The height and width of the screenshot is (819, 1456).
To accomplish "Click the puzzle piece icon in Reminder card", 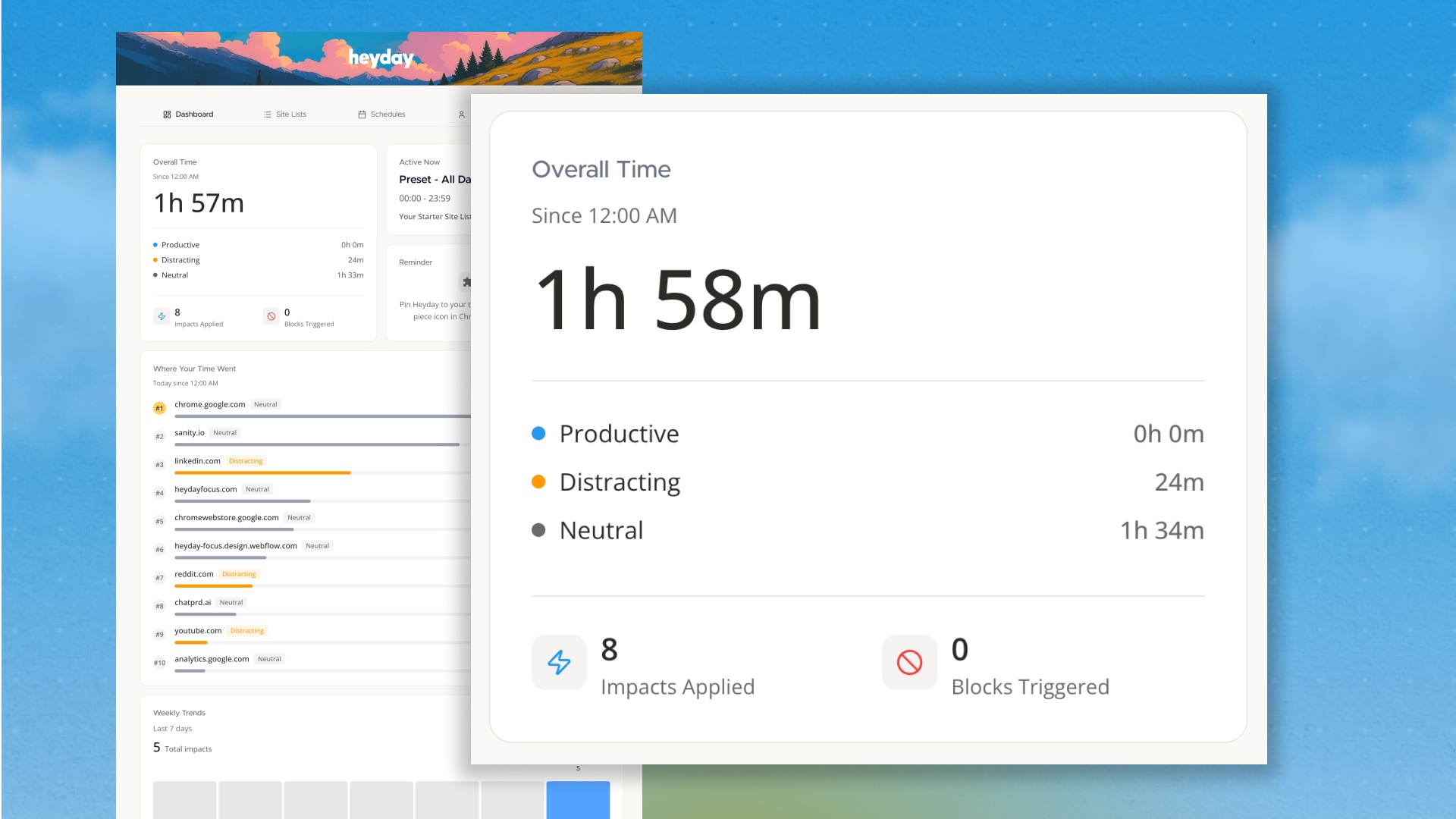I will click(466, 282).
